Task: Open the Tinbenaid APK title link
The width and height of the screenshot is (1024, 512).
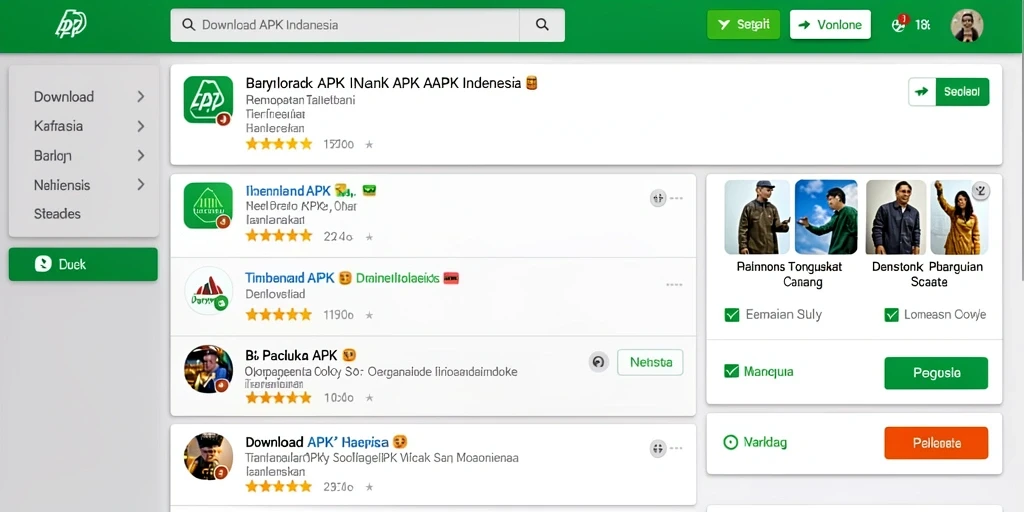Action: (x=290, y=278)
